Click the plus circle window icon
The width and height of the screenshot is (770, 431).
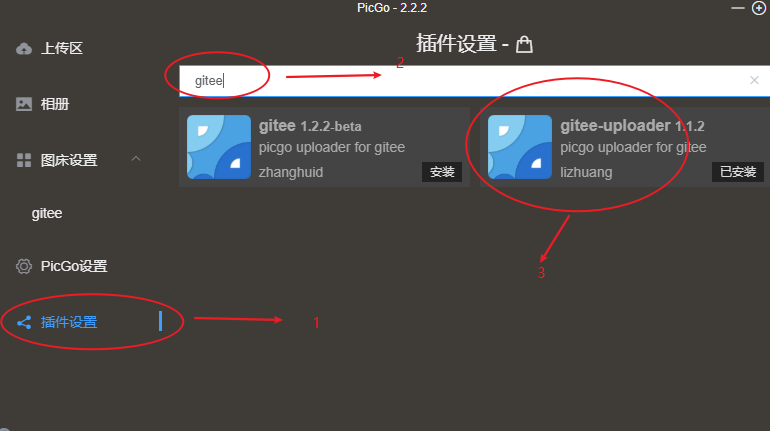[x=759, y=8]
